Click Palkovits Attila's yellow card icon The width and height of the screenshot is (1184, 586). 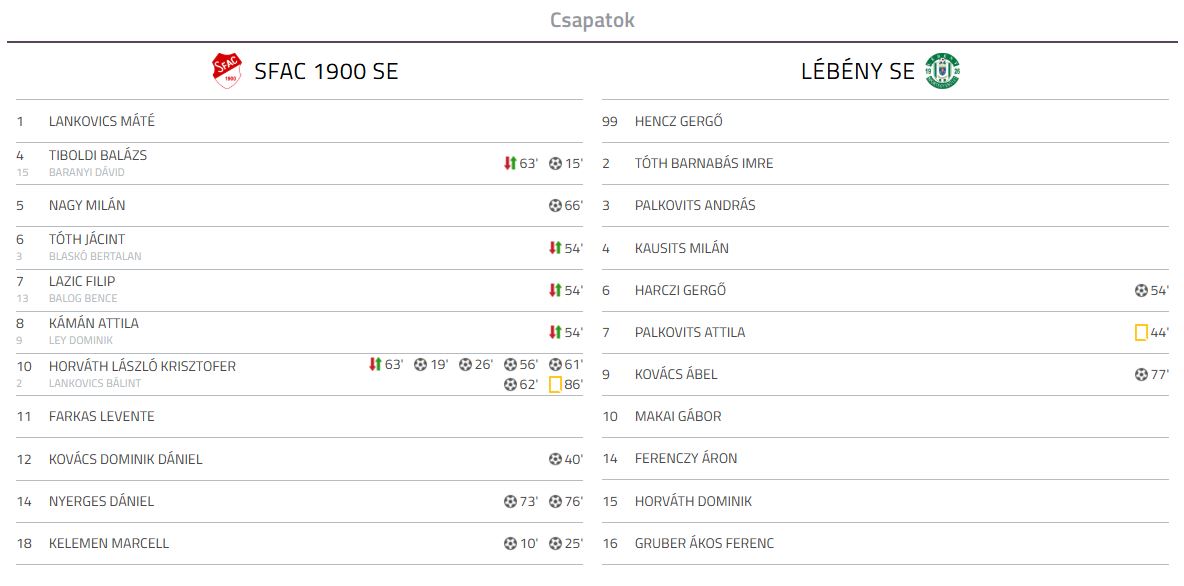click(1141, 332)
